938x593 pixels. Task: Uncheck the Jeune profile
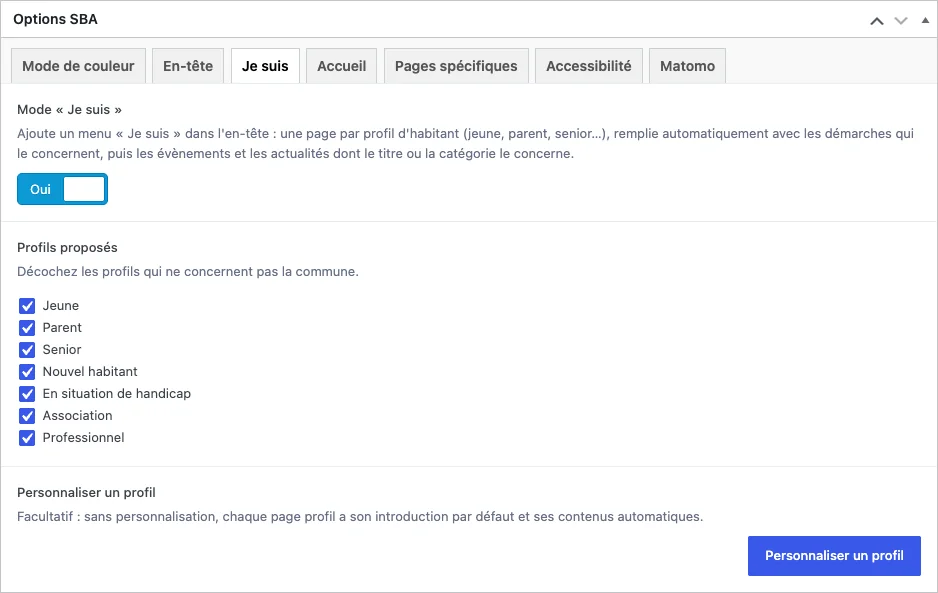click(27, 306)
